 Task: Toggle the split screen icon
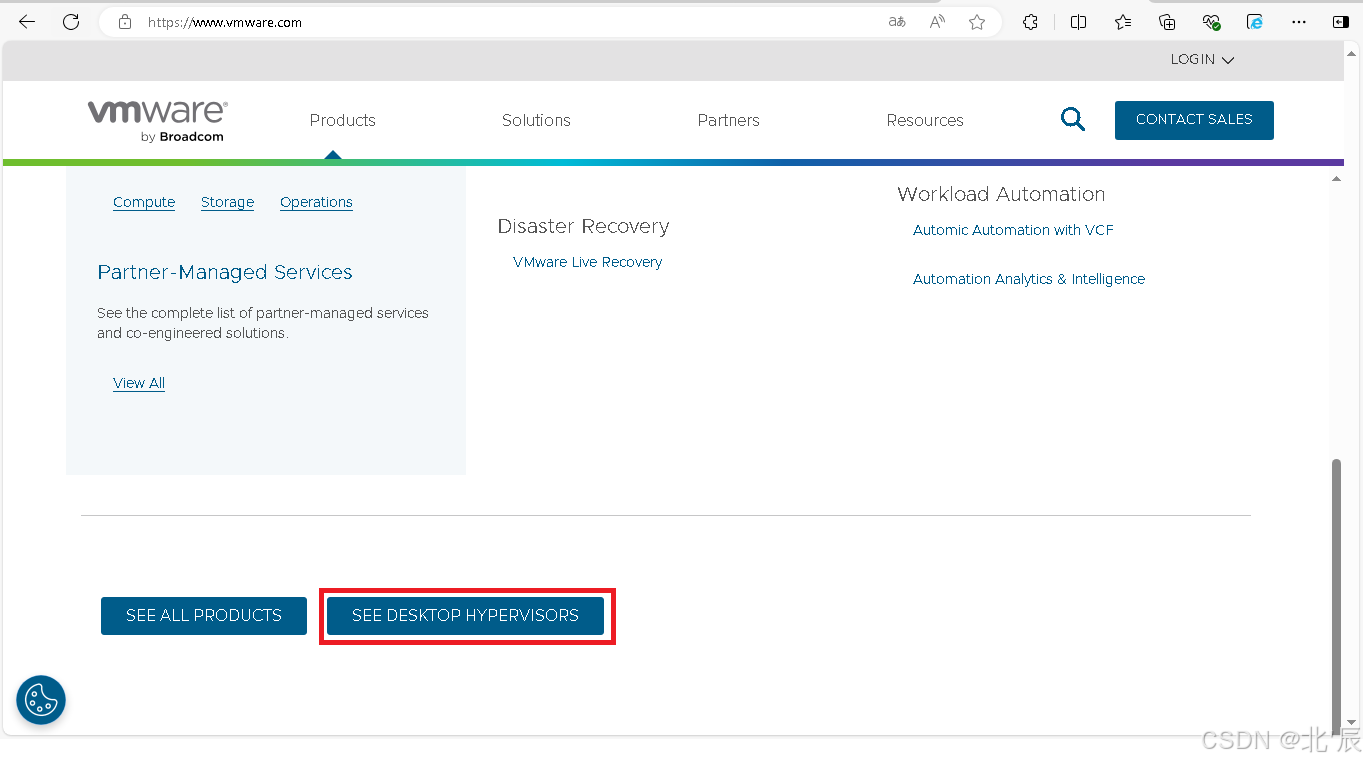(x=1078, y=22)
